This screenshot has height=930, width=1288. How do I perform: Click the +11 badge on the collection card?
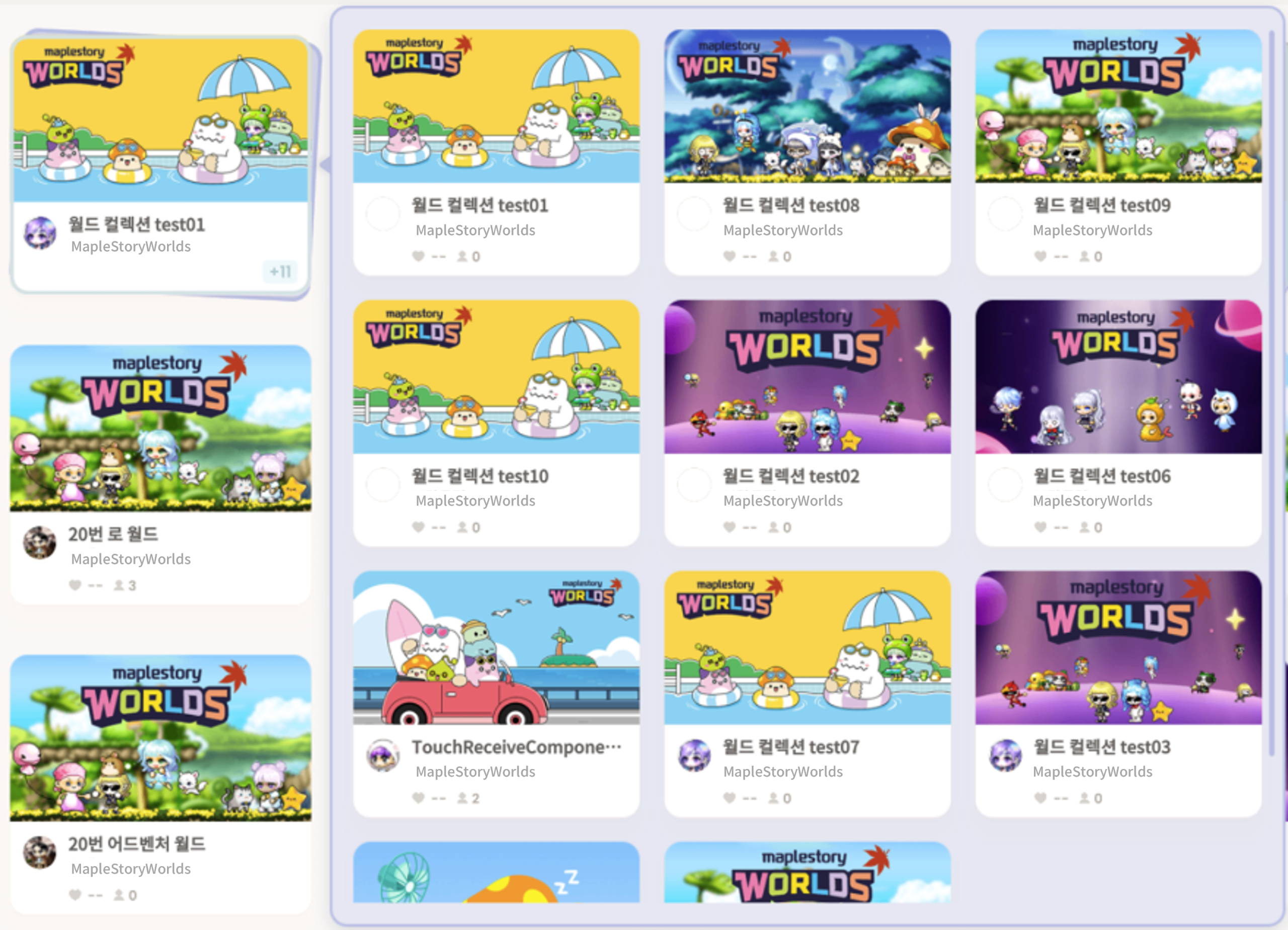pyautogui.click(x=280, y=272)
